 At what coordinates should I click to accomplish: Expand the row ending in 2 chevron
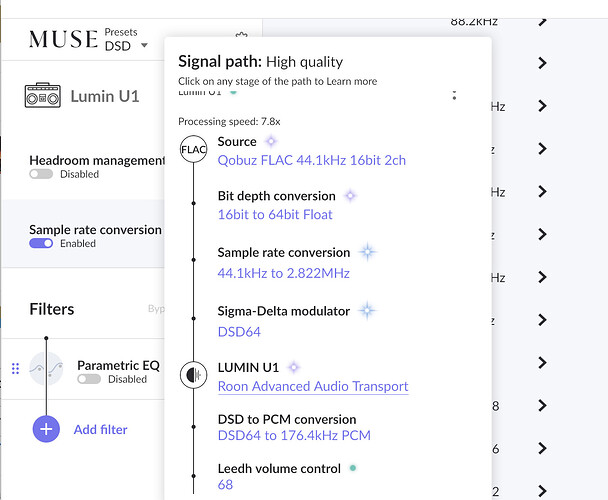(542, 491)
